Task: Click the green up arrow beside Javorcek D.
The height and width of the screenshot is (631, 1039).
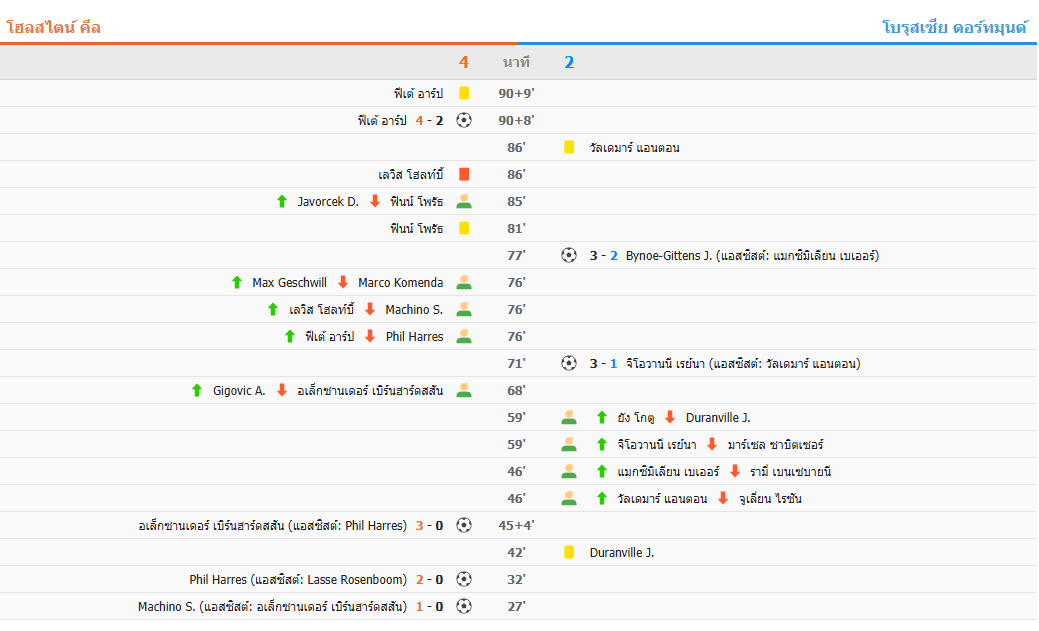Action: click(x=282, y=201)
